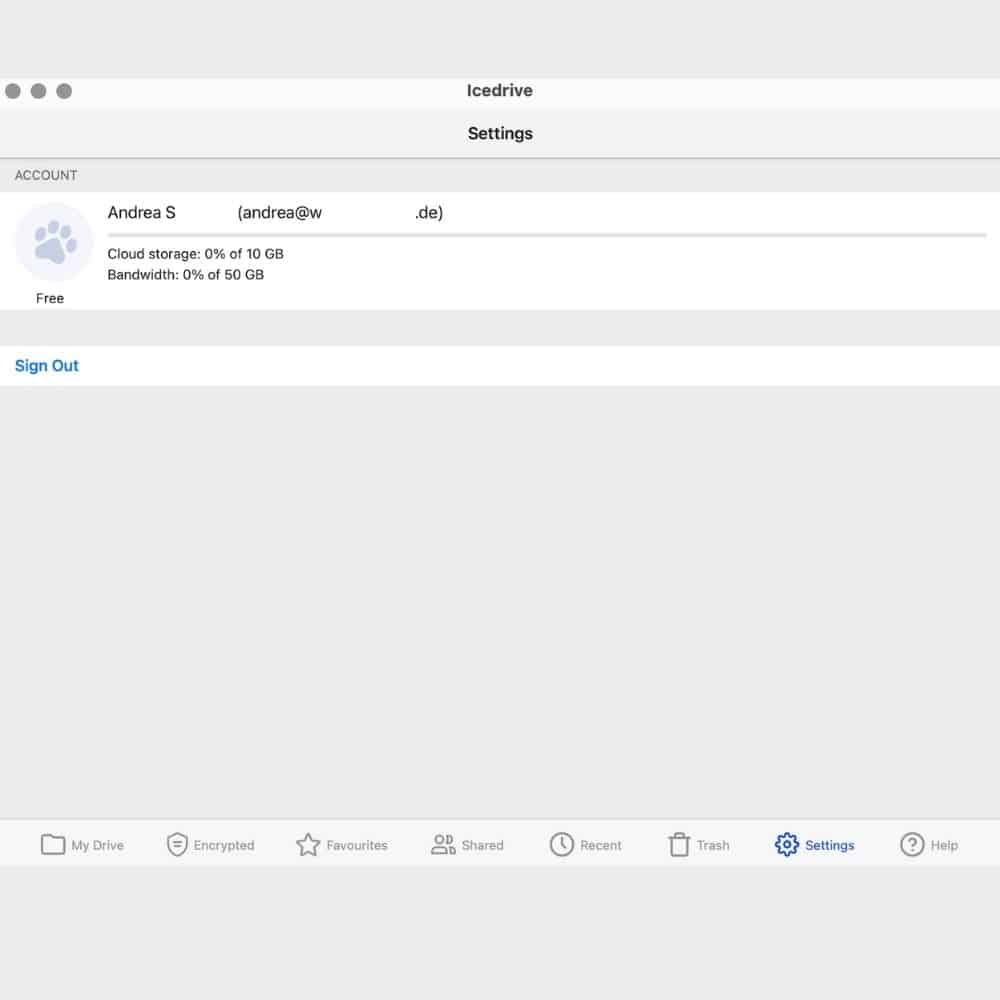Click the Cloud storage usage text
Viewport: 1000px width, 1000px height.
(195, 254)
